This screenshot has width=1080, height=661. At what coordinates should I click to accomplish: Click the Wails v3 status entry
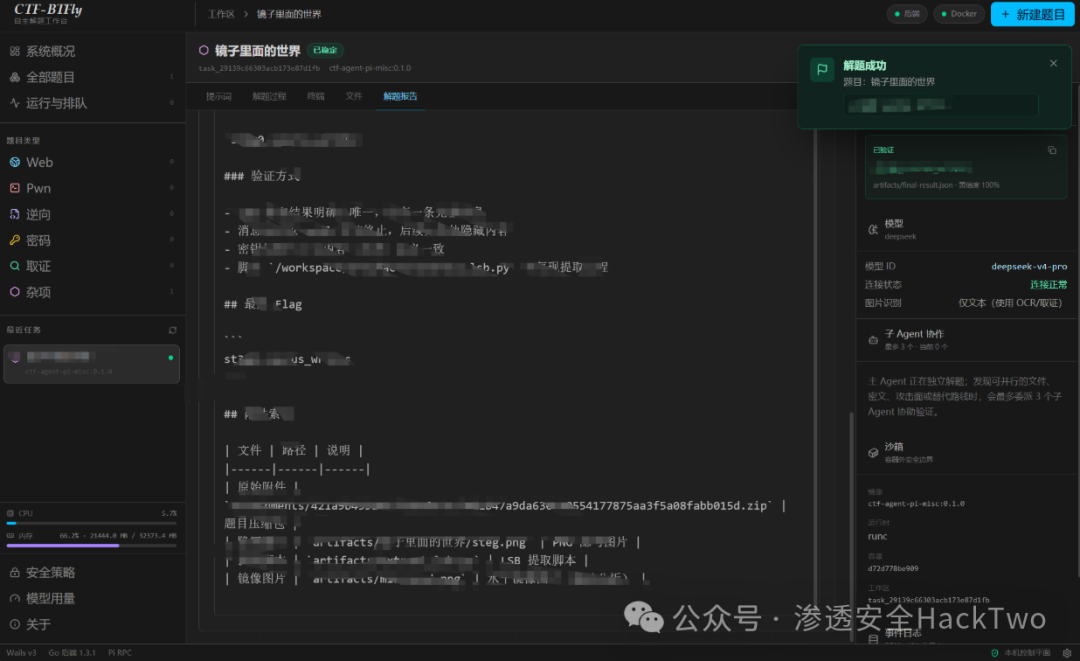click(x=21, y=653)
